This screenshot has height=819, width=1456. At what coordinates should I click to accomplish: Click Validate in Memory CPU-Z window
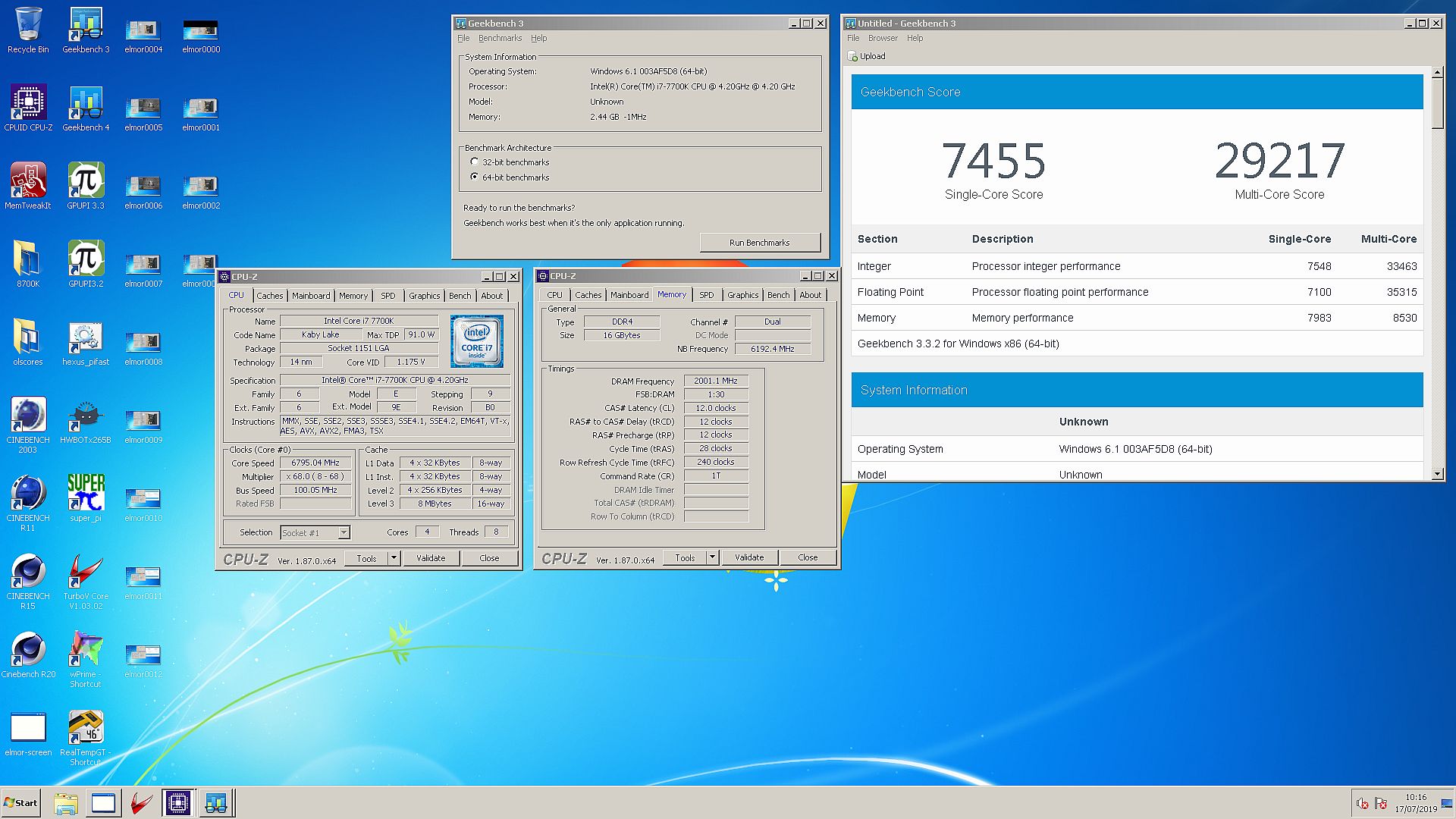pyautogui.click(x=749, y=557)
